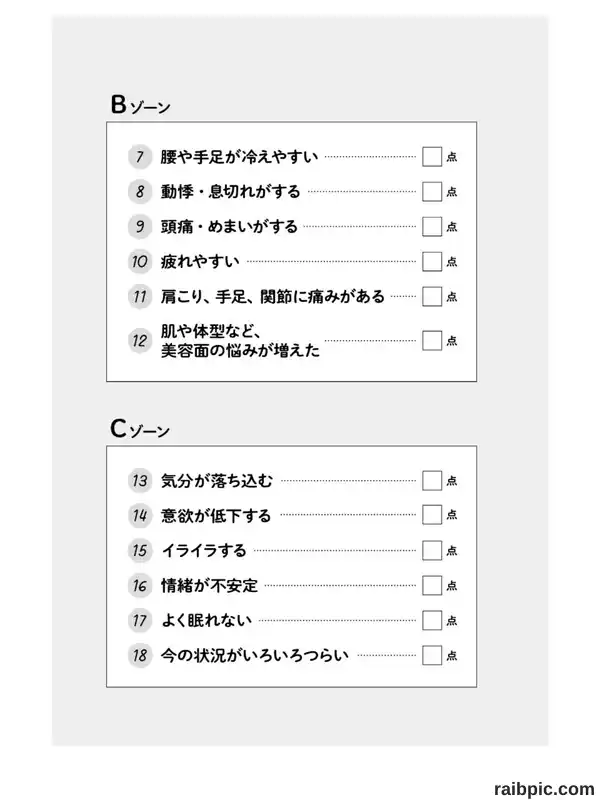The height and width of the screenshot is (800, 600).
Task: Click the score box for 肩こり、手足、関節に痛みがある
Action: 432,296
